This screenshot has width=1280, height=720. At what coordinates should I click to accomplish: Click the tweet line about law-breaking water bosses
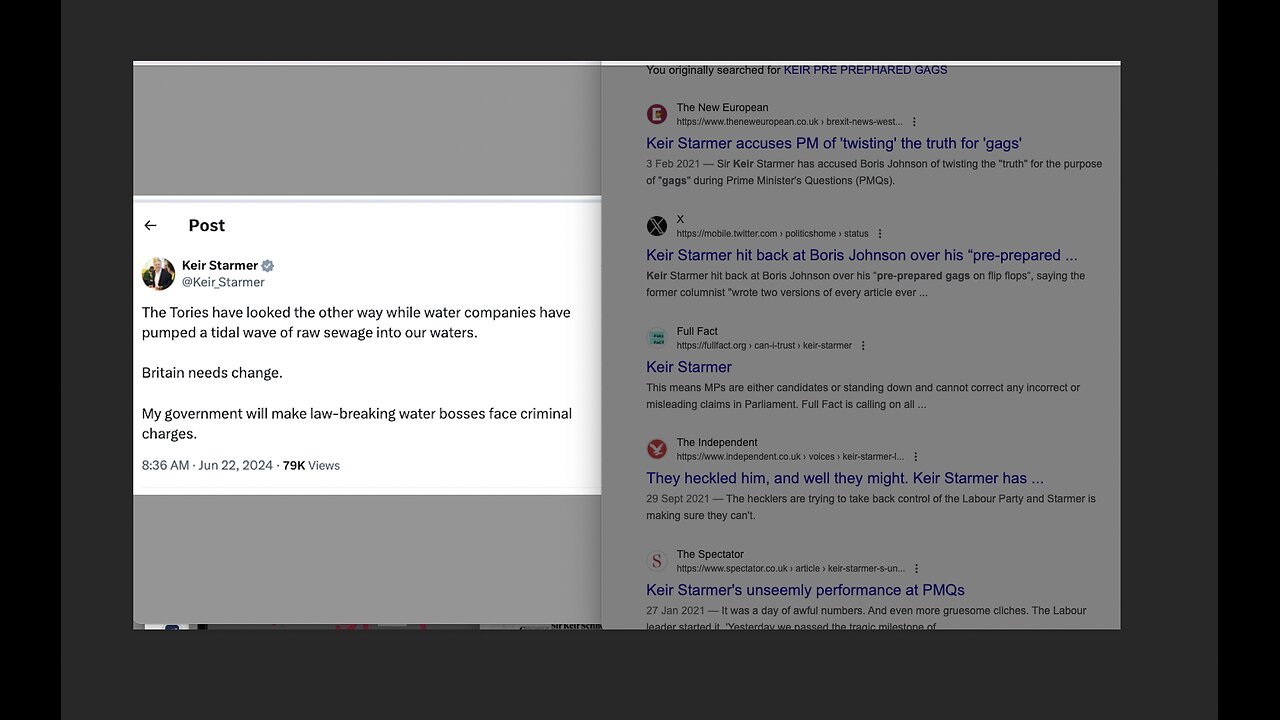coord(357,424)
